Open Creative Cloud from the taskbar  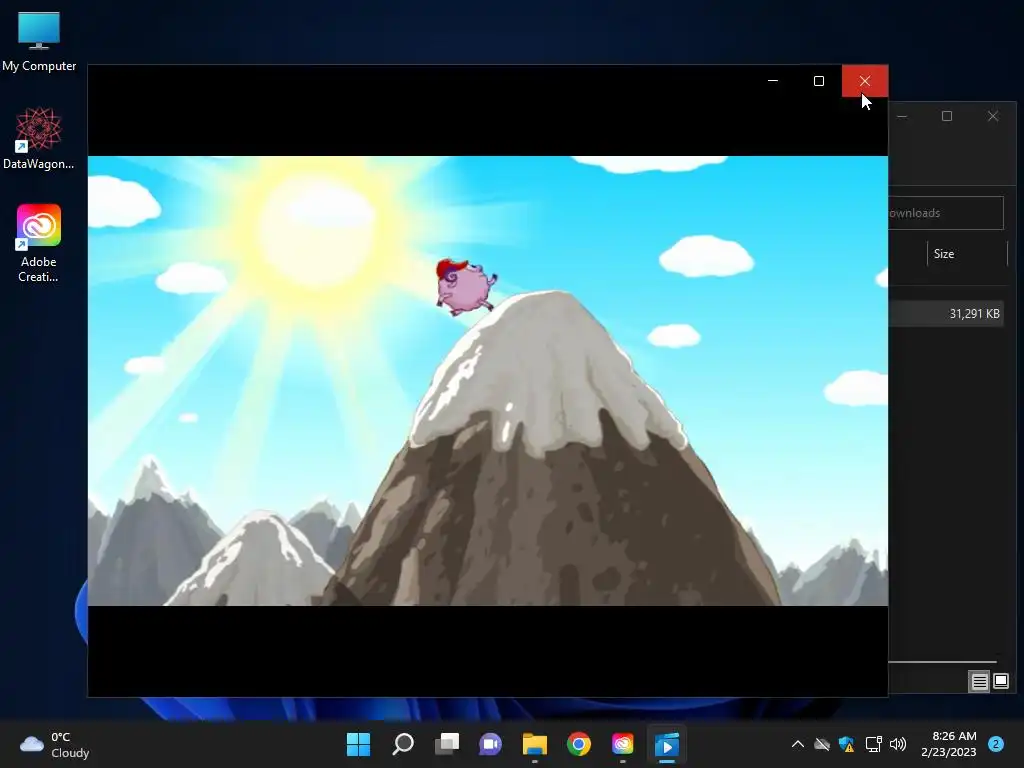(622, 744)
